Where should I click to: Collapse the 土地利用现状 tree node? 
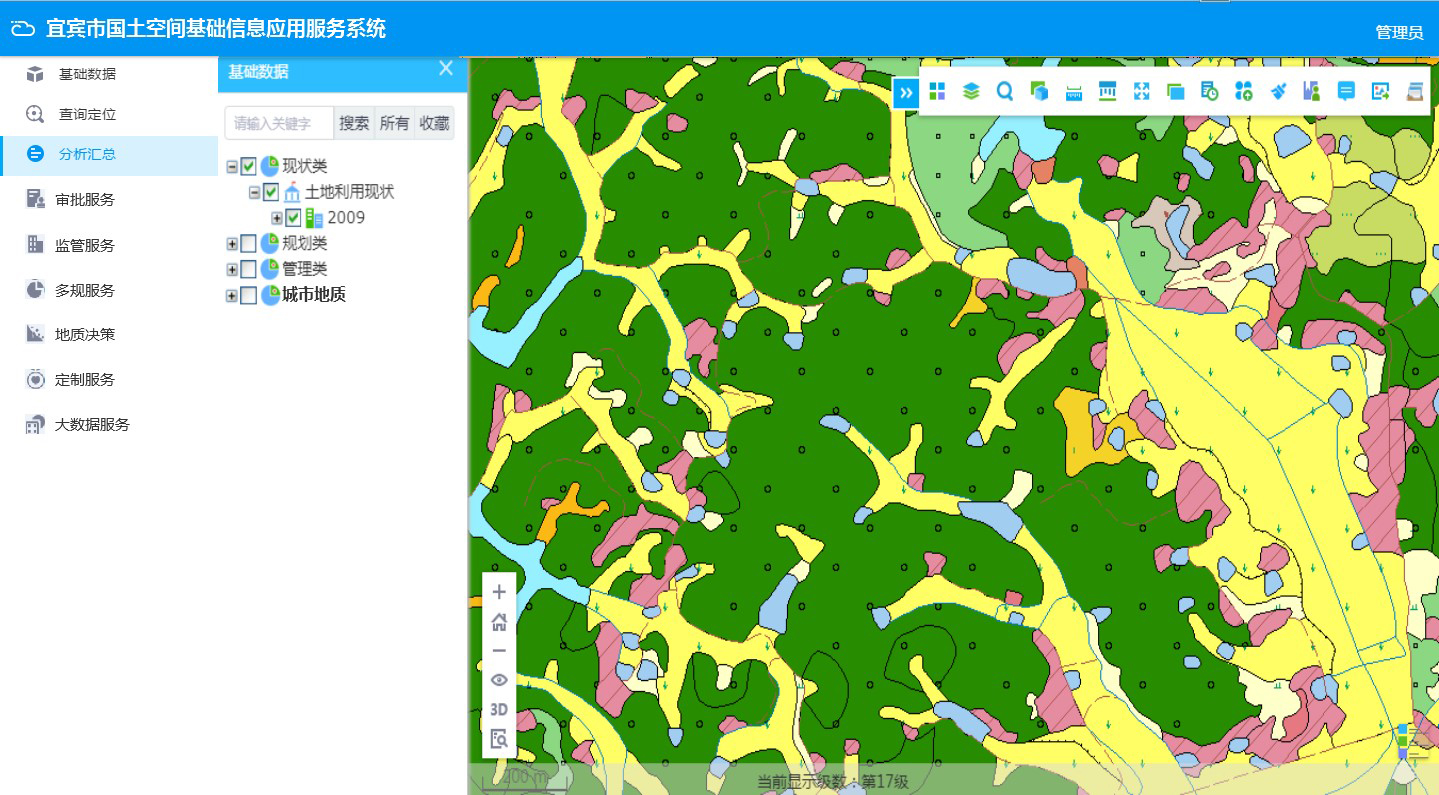254,192
